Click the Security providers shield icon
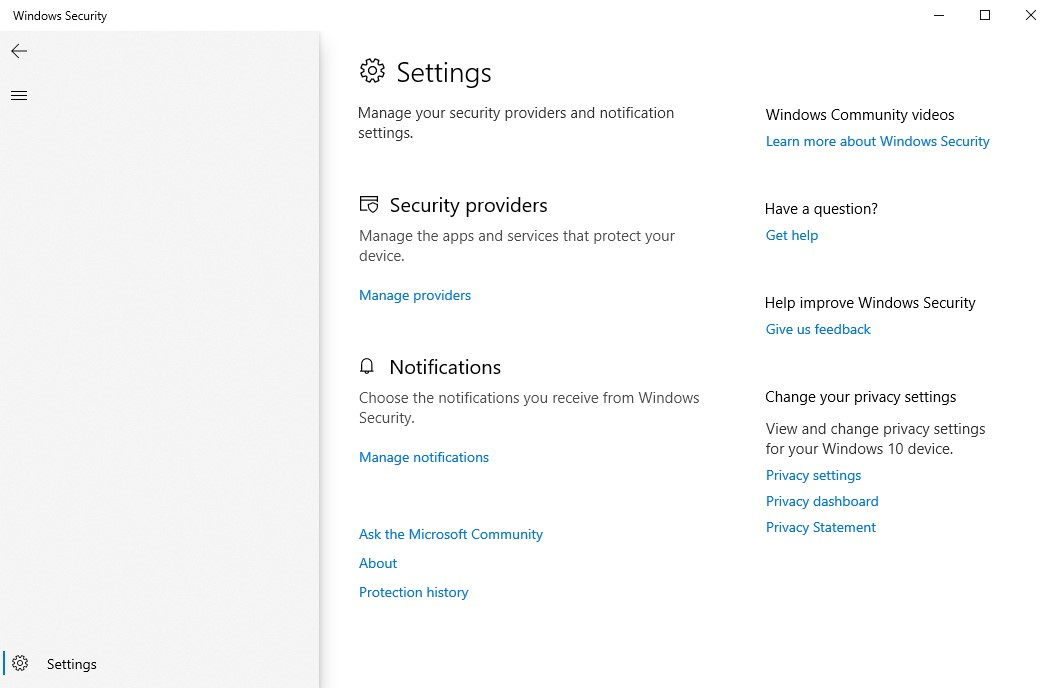Image resolution: width=1054 pixels, height=688 pixels. [369, 204]
